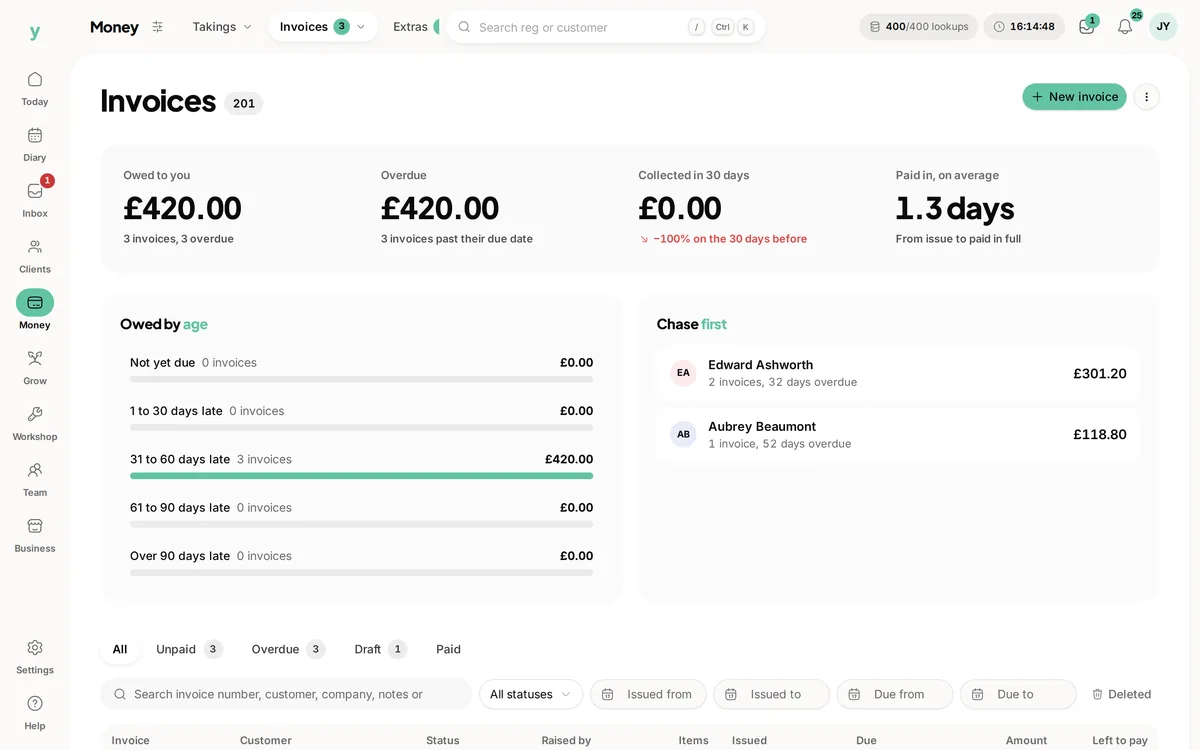Sort by the Customer column header
Image resolution: width=1200 pixels, height=750 pixels.
coord(266,740)
